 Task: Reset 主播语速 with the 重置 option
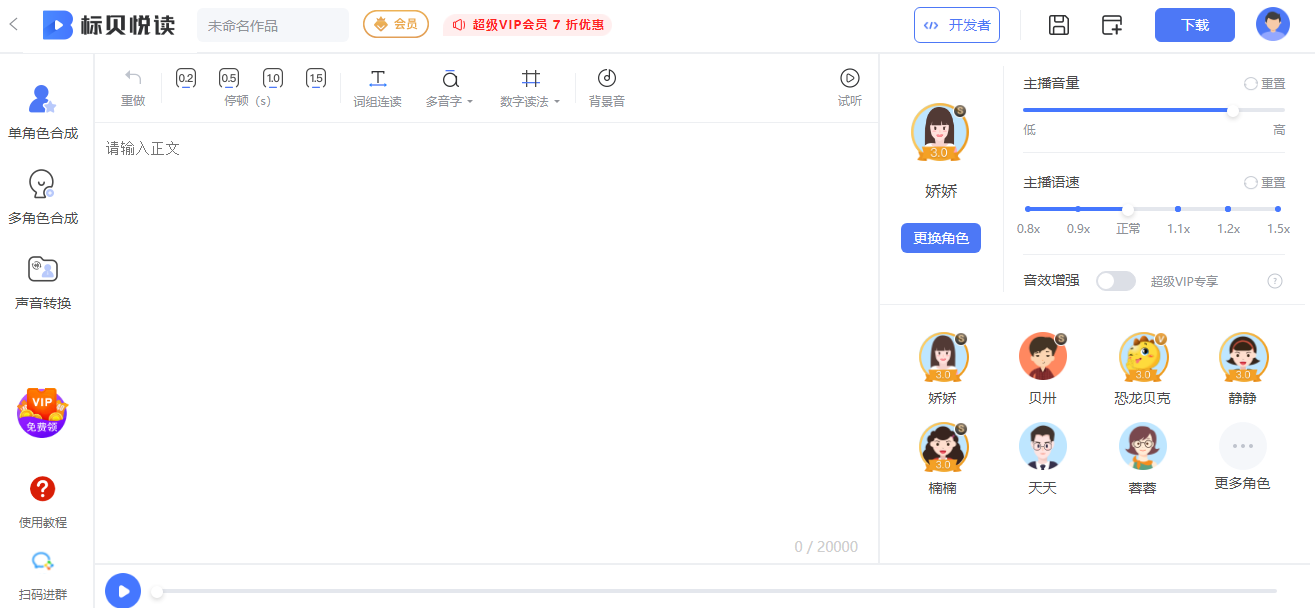click(1265, 183)
